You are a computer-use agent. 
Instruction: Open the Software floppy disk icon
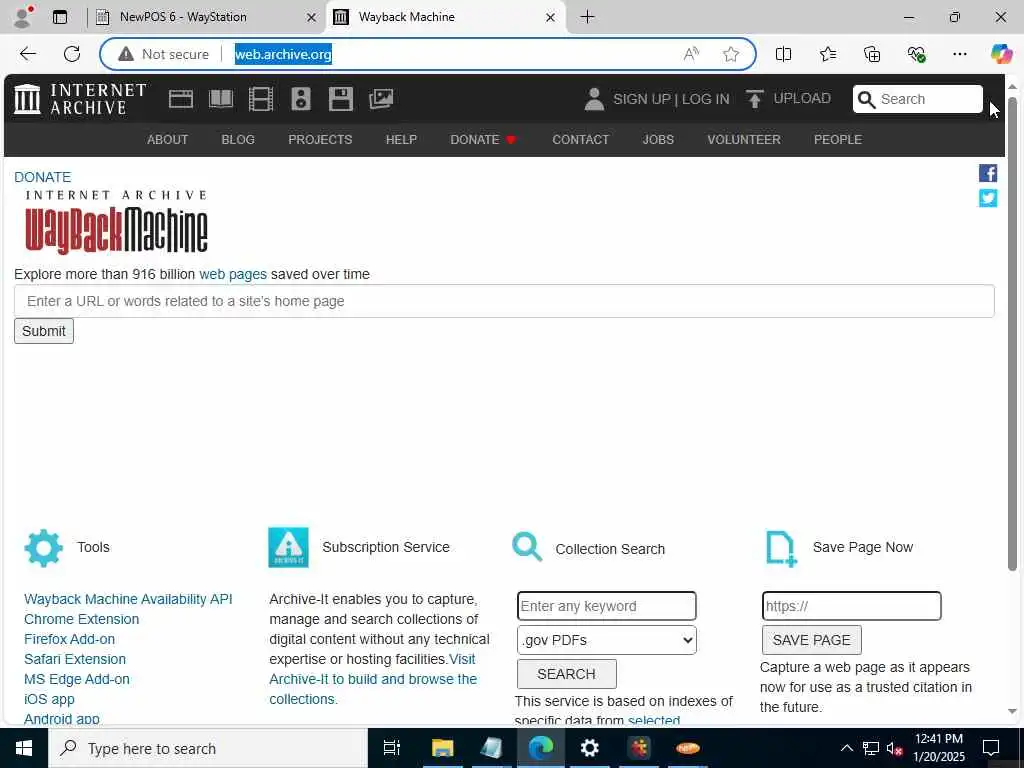tap(341, 99)
